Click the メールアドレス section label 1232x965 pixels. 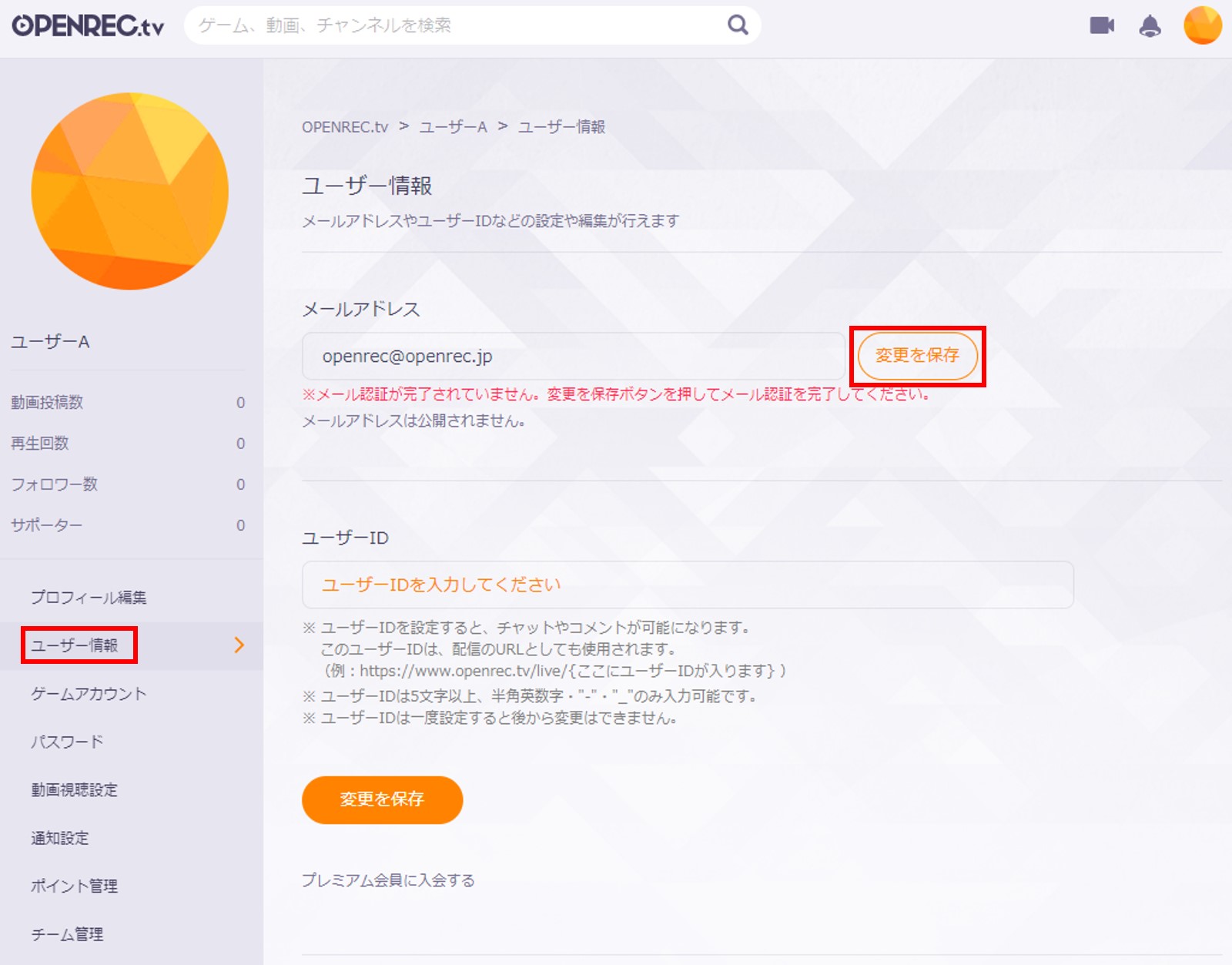pos(361,310)
